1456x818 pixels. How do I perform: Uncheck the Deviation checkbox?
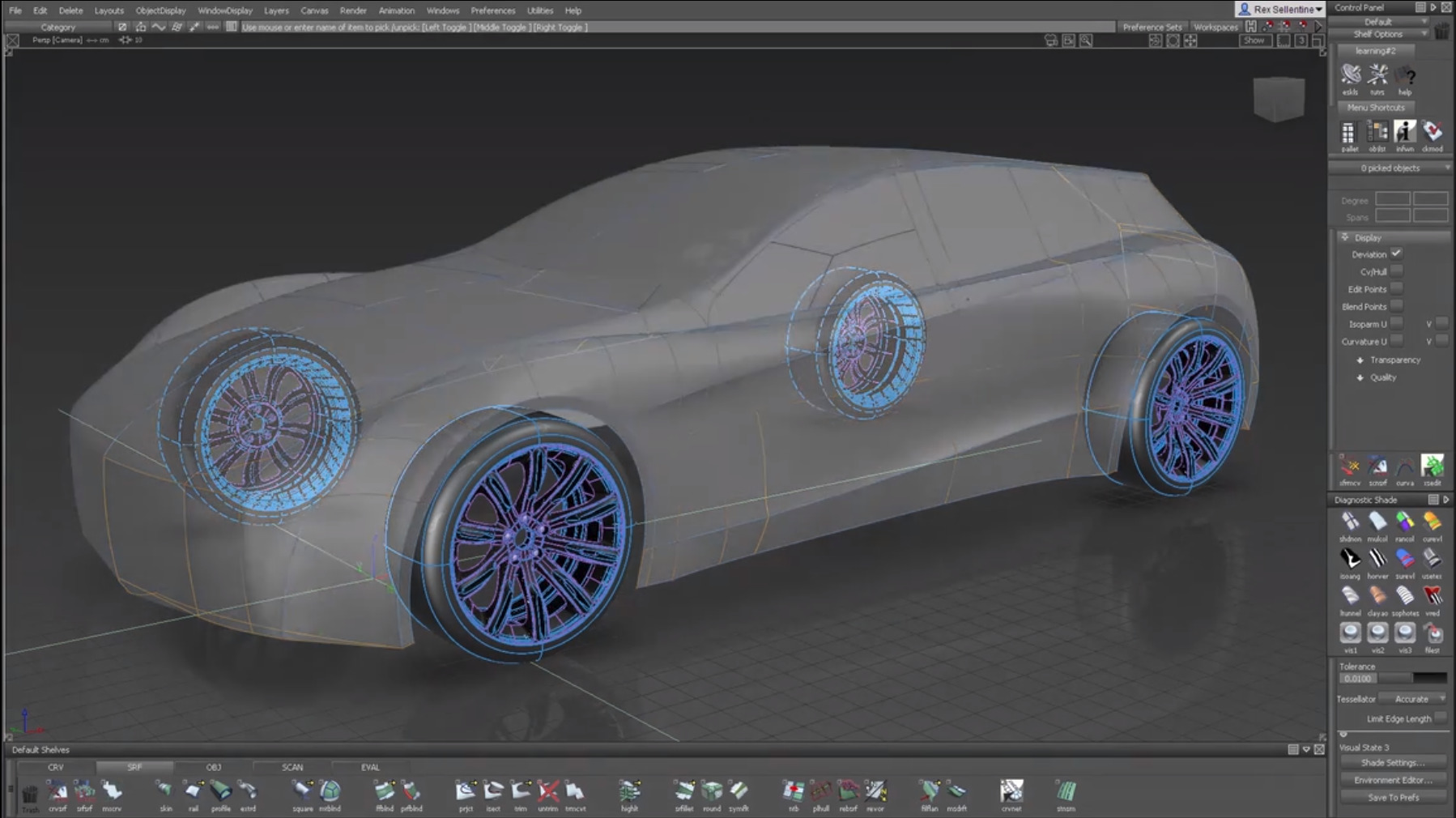[1396, 253]
